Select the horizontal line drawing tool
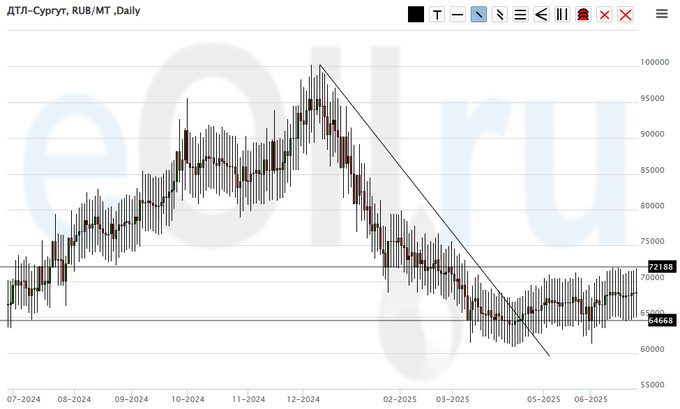This screenshot has width=680, height=409. (x=458, y=14)
